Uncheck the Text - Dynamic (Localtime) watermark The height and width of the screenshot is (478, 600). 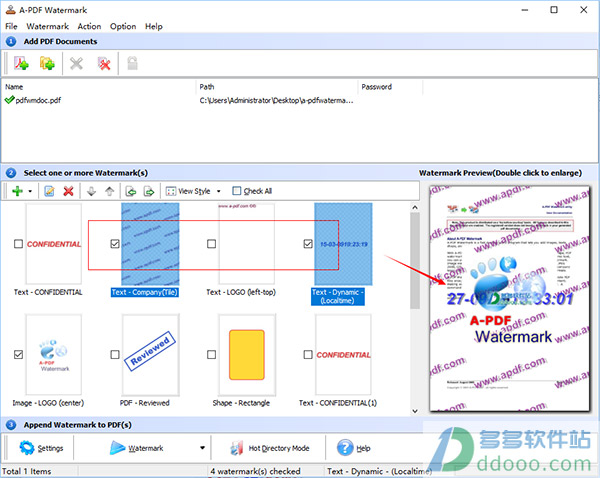(x=308, y=244)
